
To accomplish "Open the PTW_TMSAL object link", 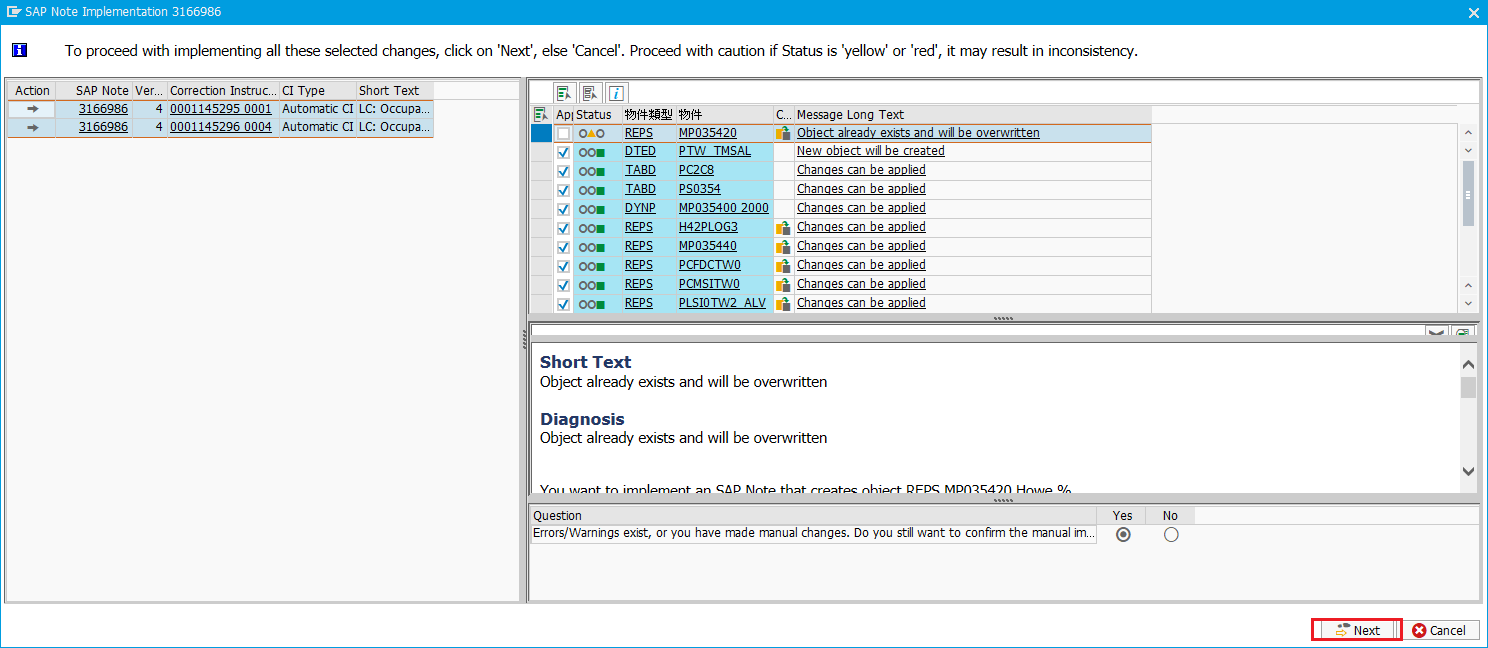I will coord(714,151).
